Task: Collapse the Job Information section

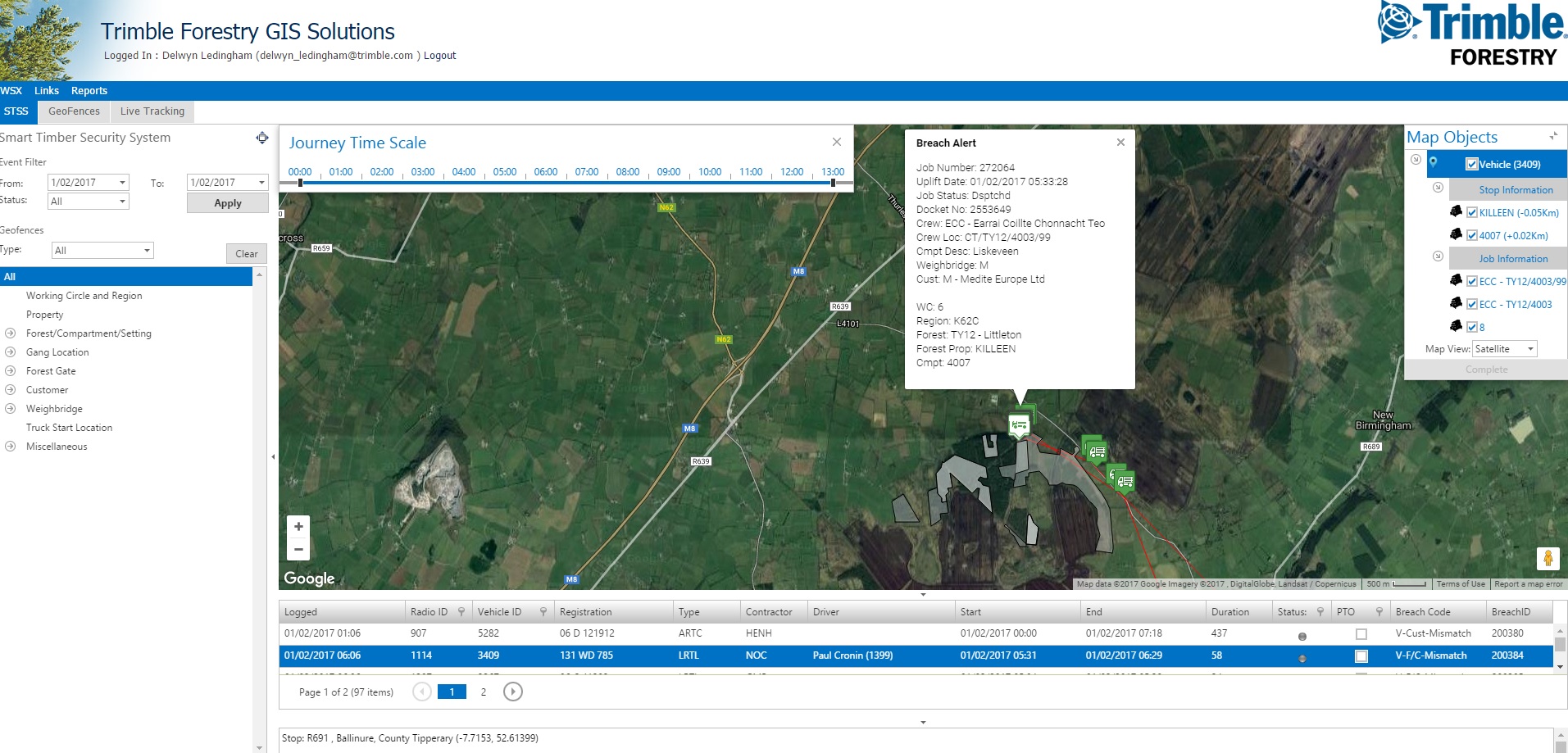Action: click(1438, 256)
